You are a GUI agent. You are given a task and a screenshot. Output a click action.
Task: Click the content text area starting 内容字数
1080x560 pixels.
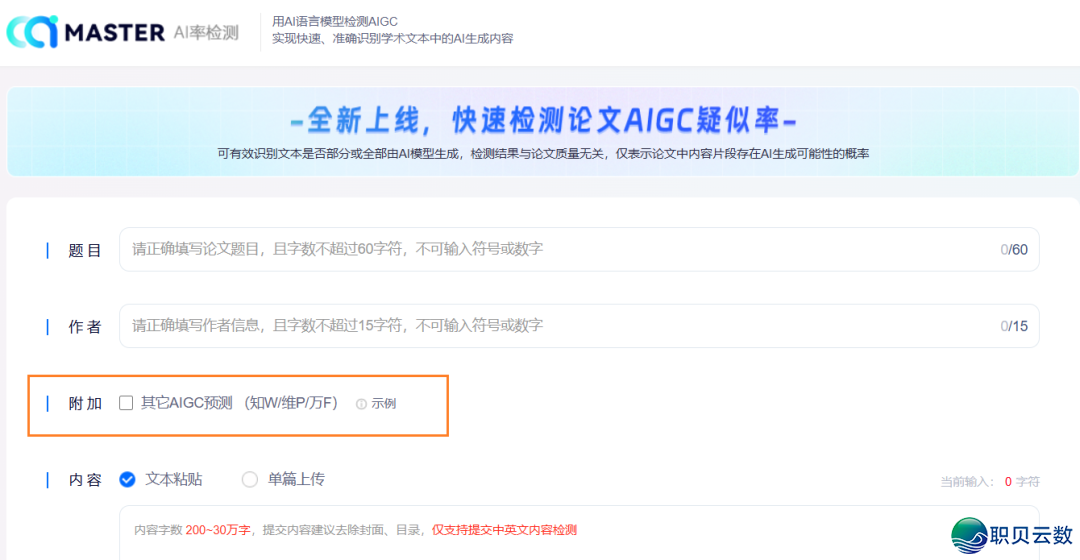pyautogui.click(x=579, y=533)
